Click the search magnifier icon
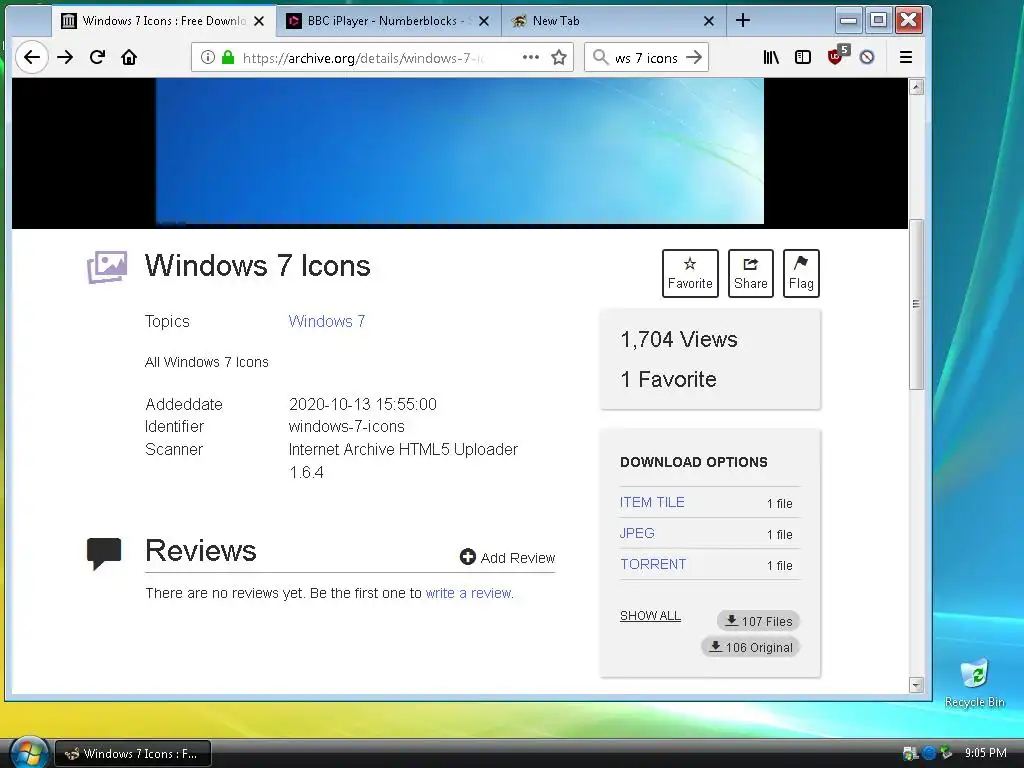Viewport: 1024px width, 768px height. coord(600,57)
